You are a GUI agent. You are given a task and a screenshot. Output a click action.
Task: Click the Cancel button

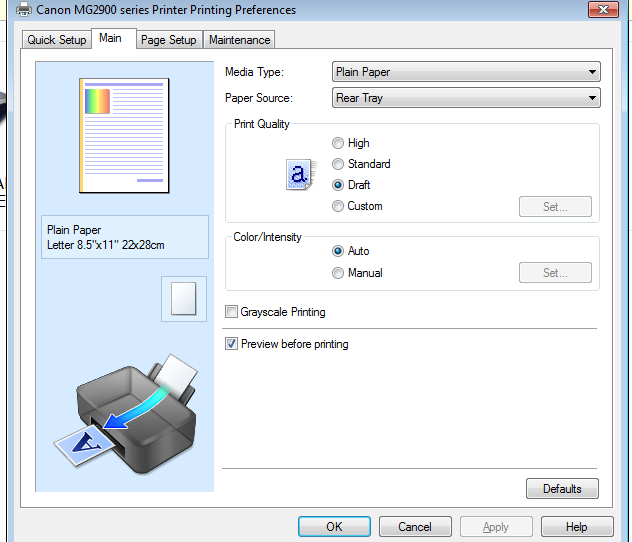click(415, 527)
